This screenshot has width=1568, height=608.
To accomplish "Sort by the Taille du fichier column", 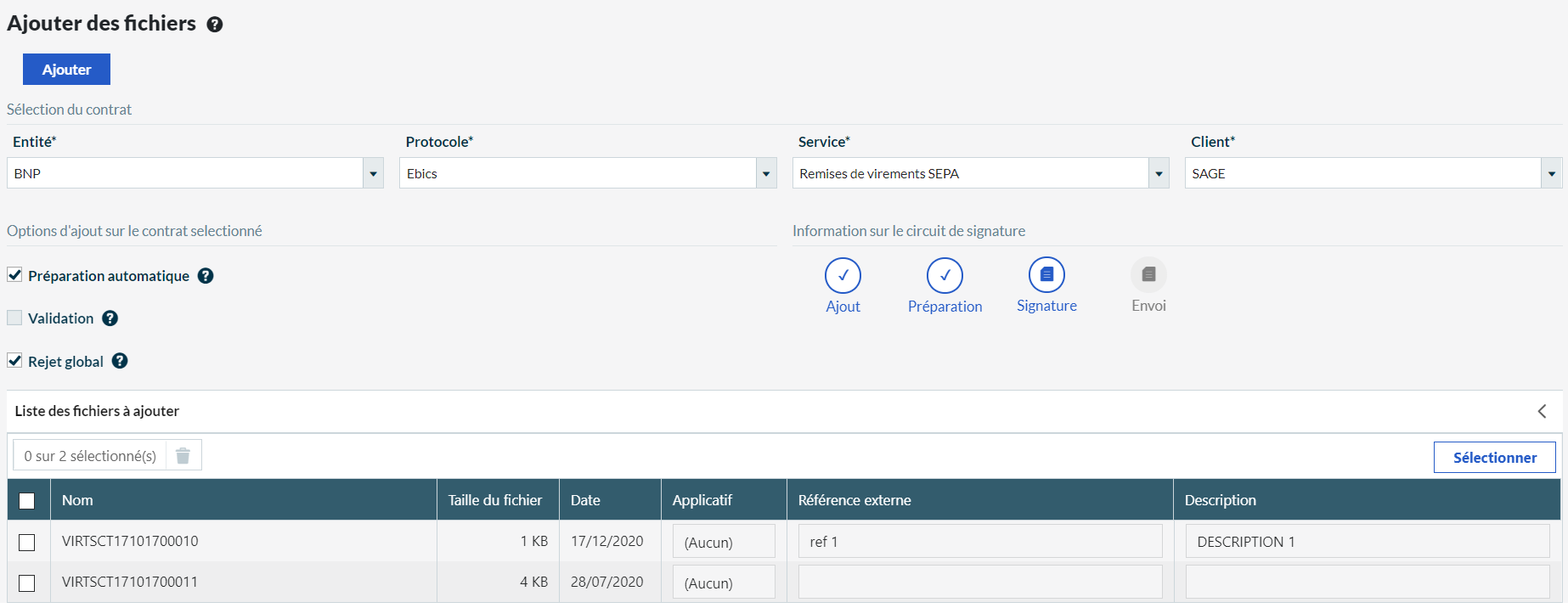I will 495,500.
